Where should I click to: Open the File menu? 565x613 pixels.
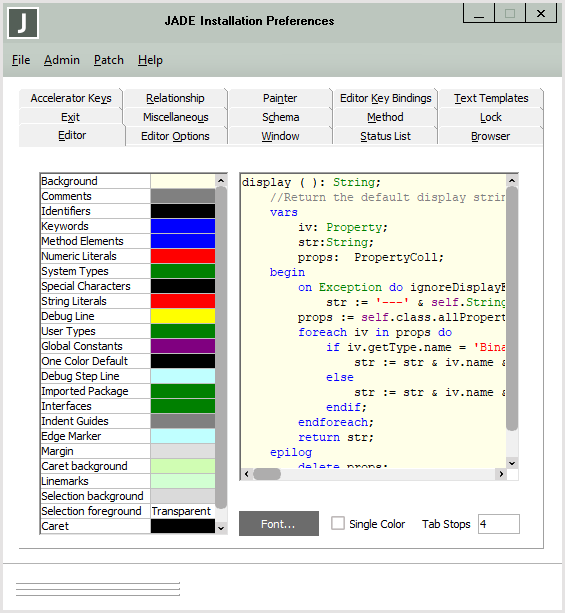tap(21, 60)
